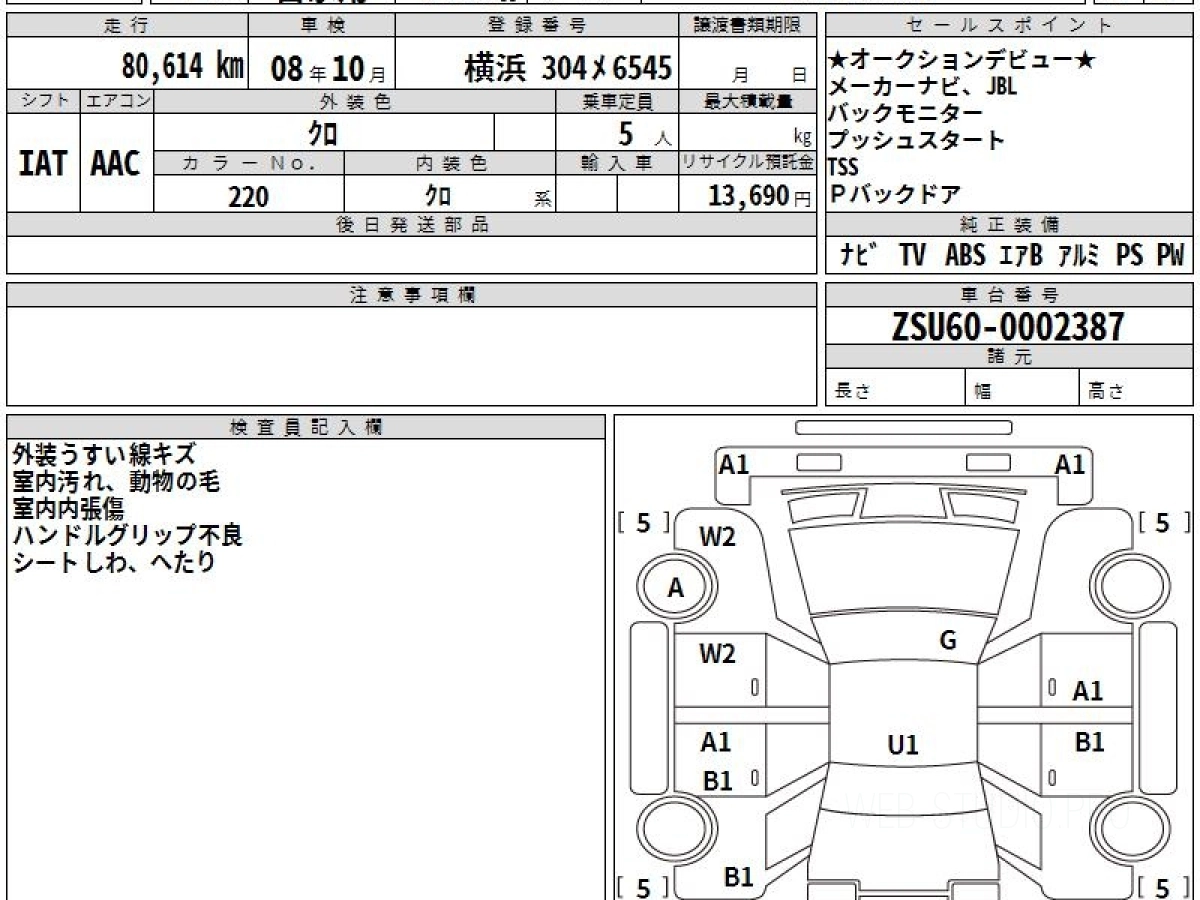The image size is (1200, 900).
Task: Select the IAT shift type value
Action: pos(43,164)
